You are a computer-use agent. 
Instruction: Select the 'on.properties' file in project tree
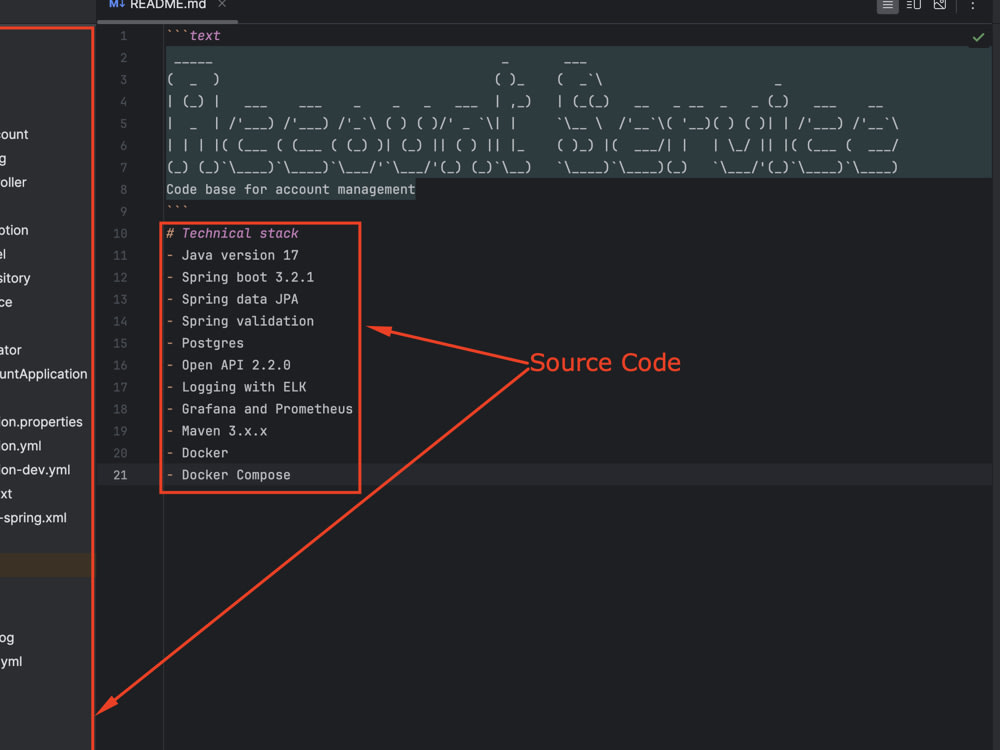click(x=41, y=422)
